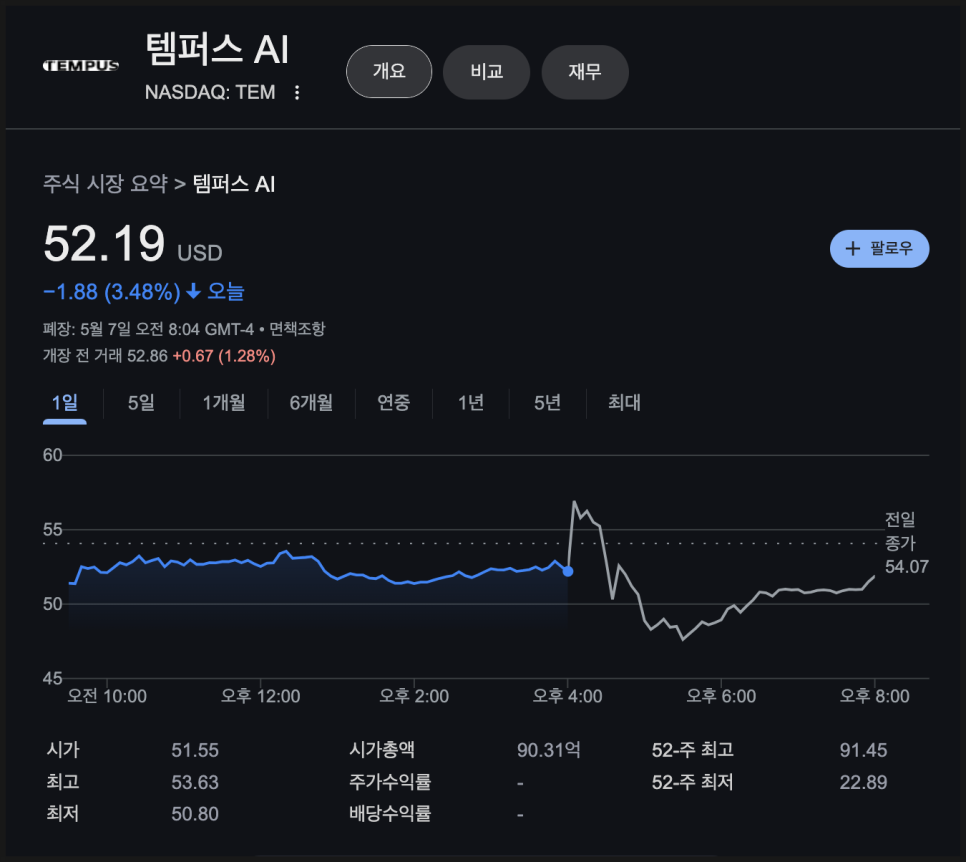The image size is (966, 862).
Task: Click the 52-주 최고 value 91.45
Action: point(863,750)
